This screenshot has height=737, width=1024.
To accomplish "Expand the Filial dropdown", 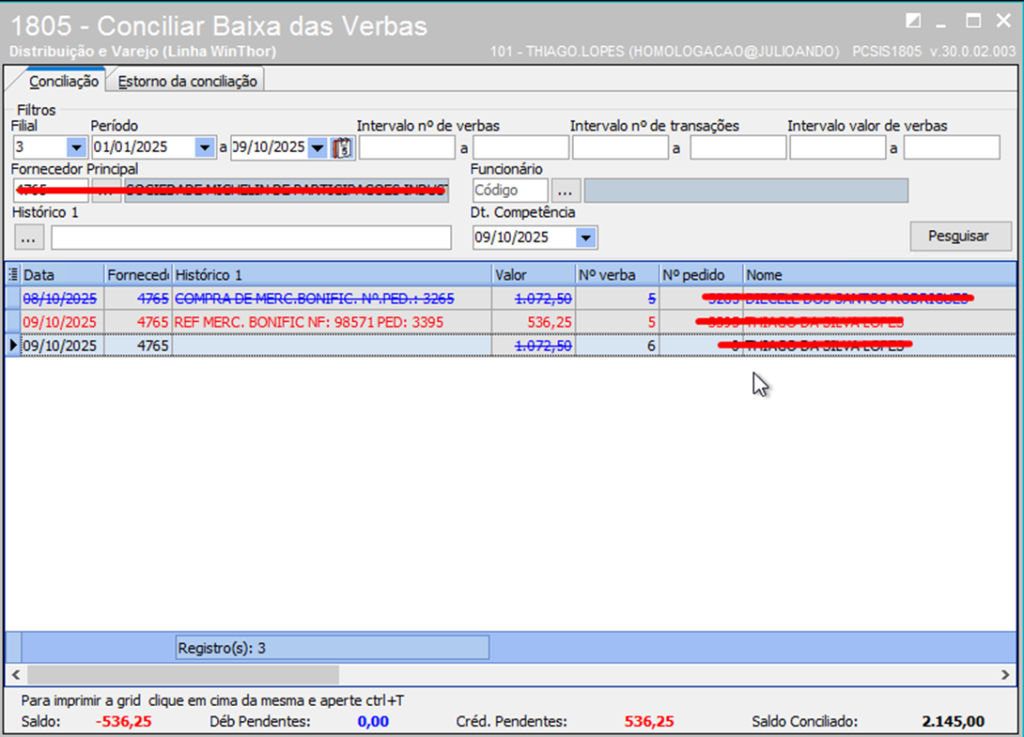I will (76, 148).
